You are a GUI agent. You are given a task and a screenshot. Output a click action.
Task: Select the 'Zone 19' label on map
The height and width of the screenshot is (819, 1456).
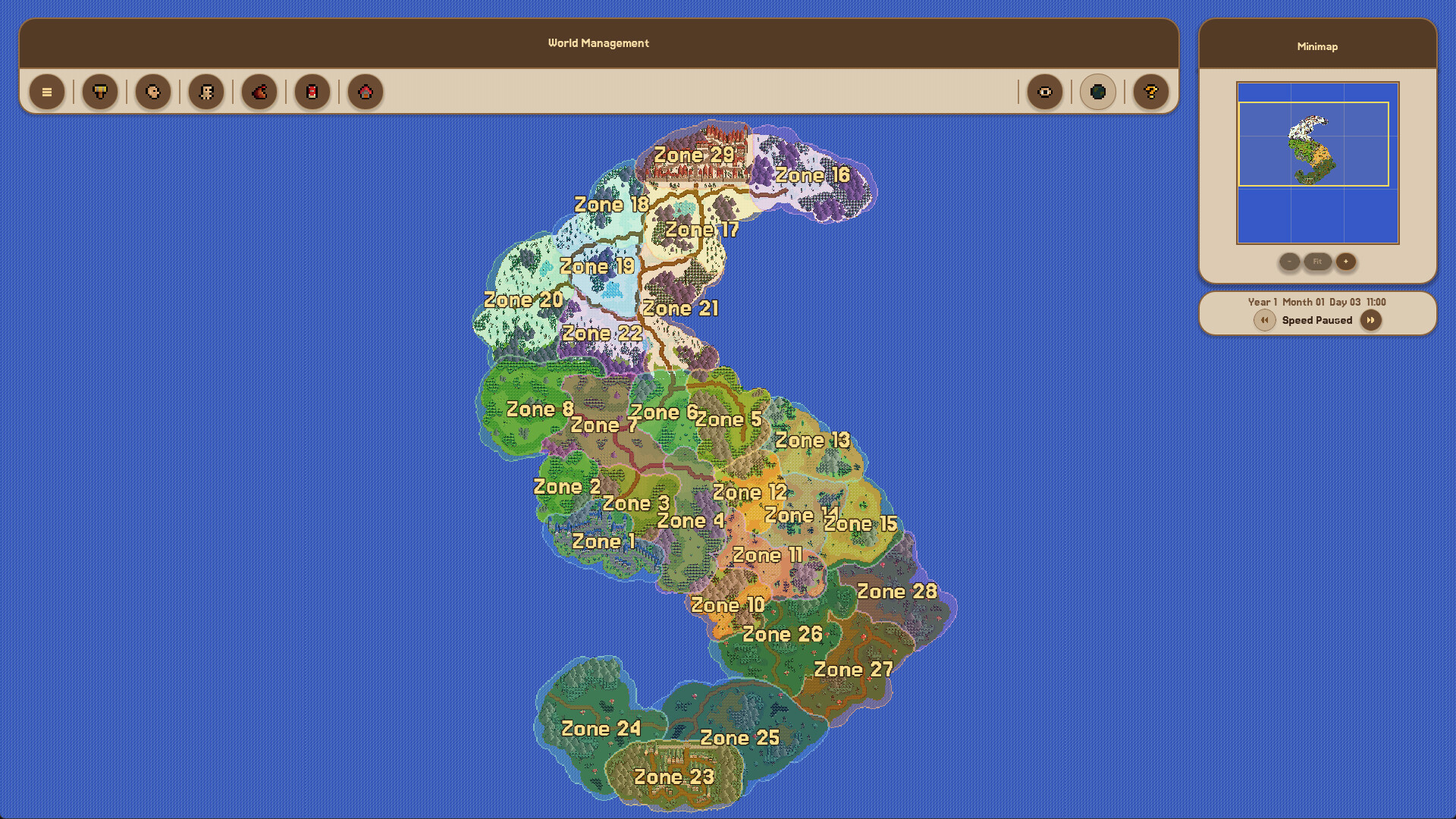pos(597,266)
